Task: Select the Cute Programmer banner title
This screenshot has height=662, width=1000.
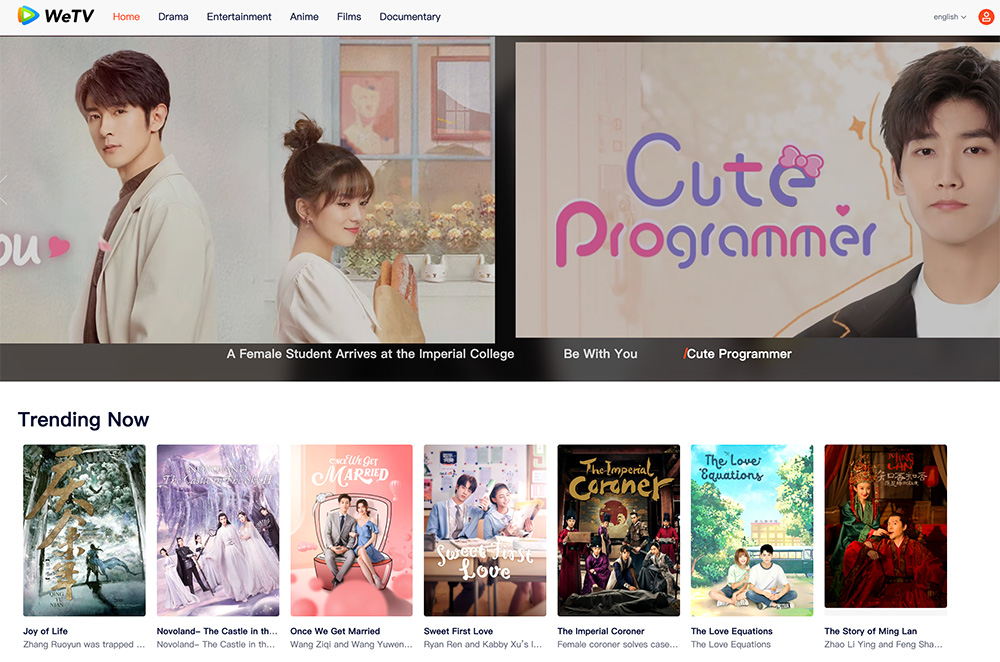Action: (x=738, y=354)
